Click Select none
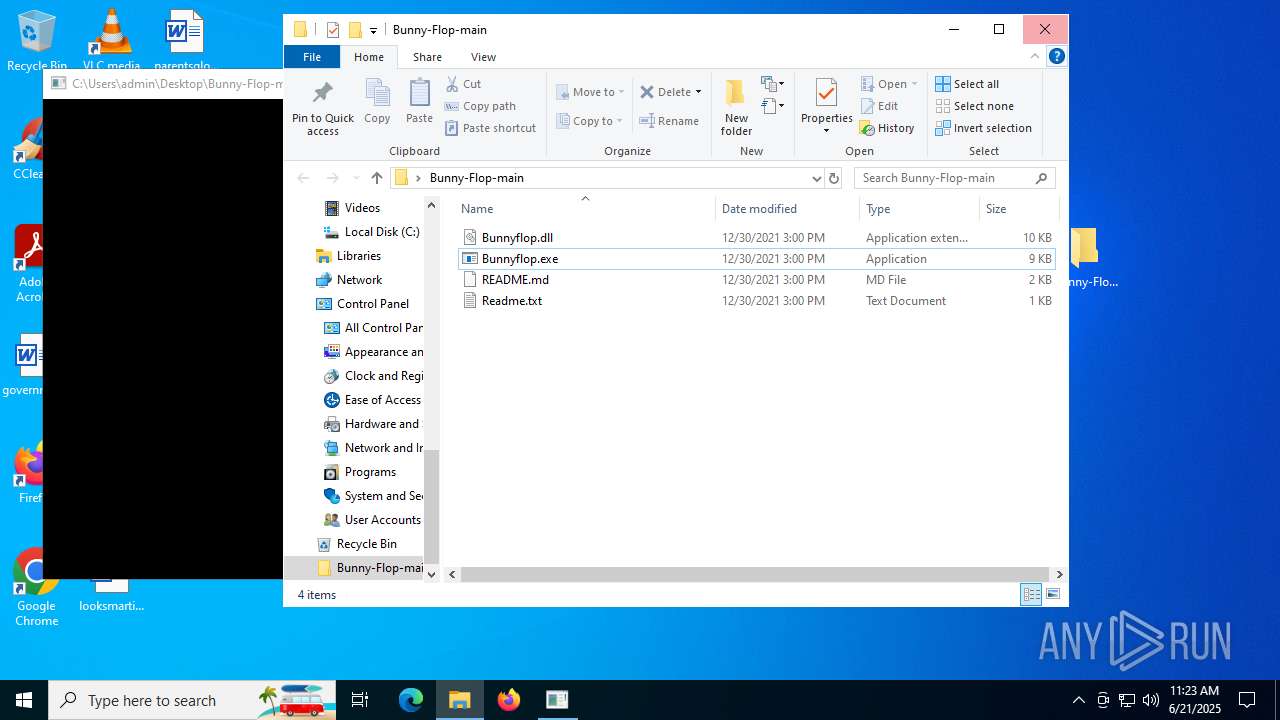Screen dimensions: 1280x720 tap(974, 106)
